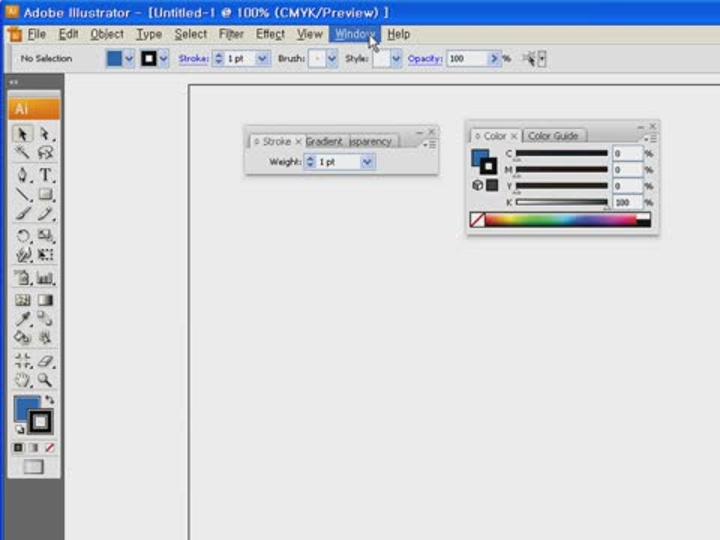The height and width of the screenshot is (540, 720).
Task: Switch toolbox paint mode to Color
Action: click(x=18, y=447)
